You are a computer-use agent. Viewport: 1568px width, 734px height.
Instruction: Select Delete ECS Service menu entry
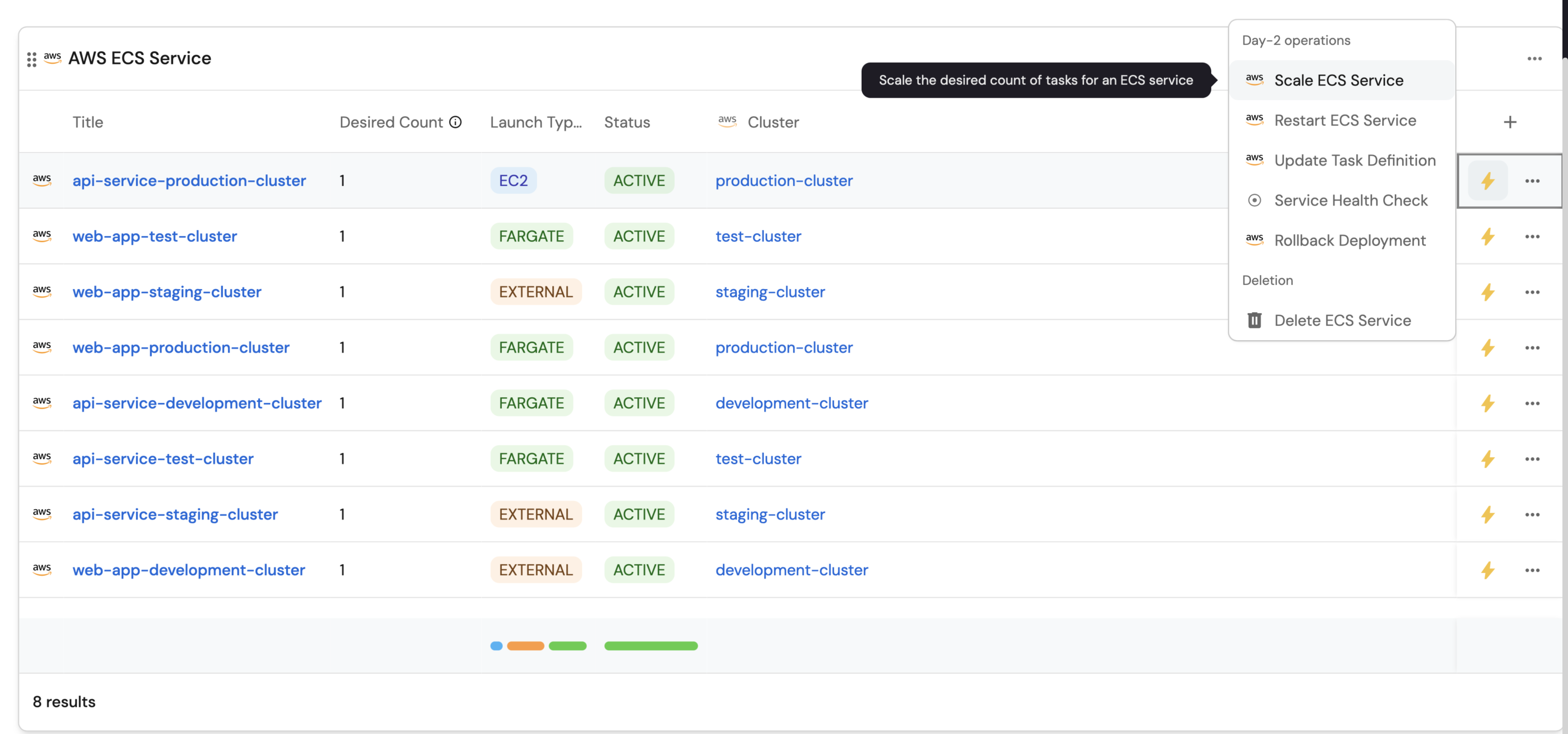click(1342, 320)
